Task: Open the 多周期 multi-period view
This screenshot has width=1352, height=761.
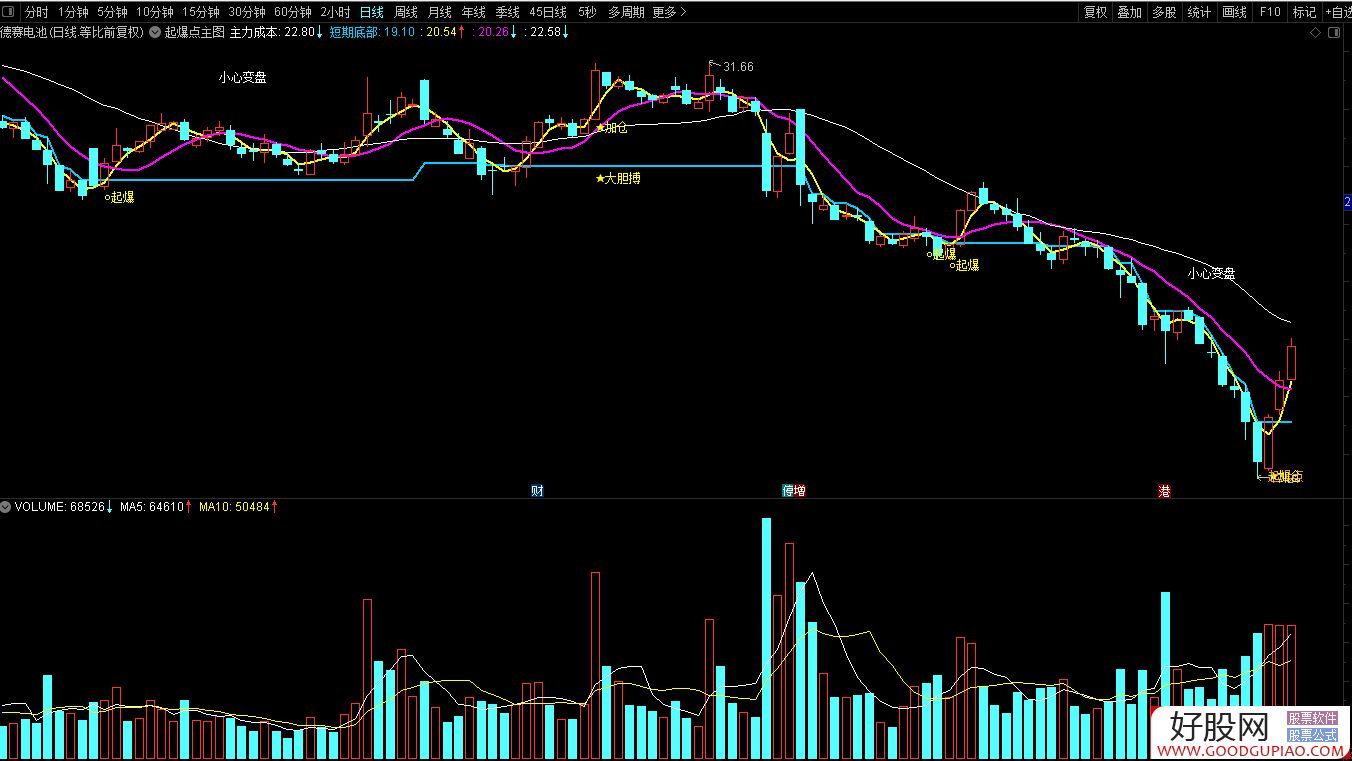Action: point(626,12)
